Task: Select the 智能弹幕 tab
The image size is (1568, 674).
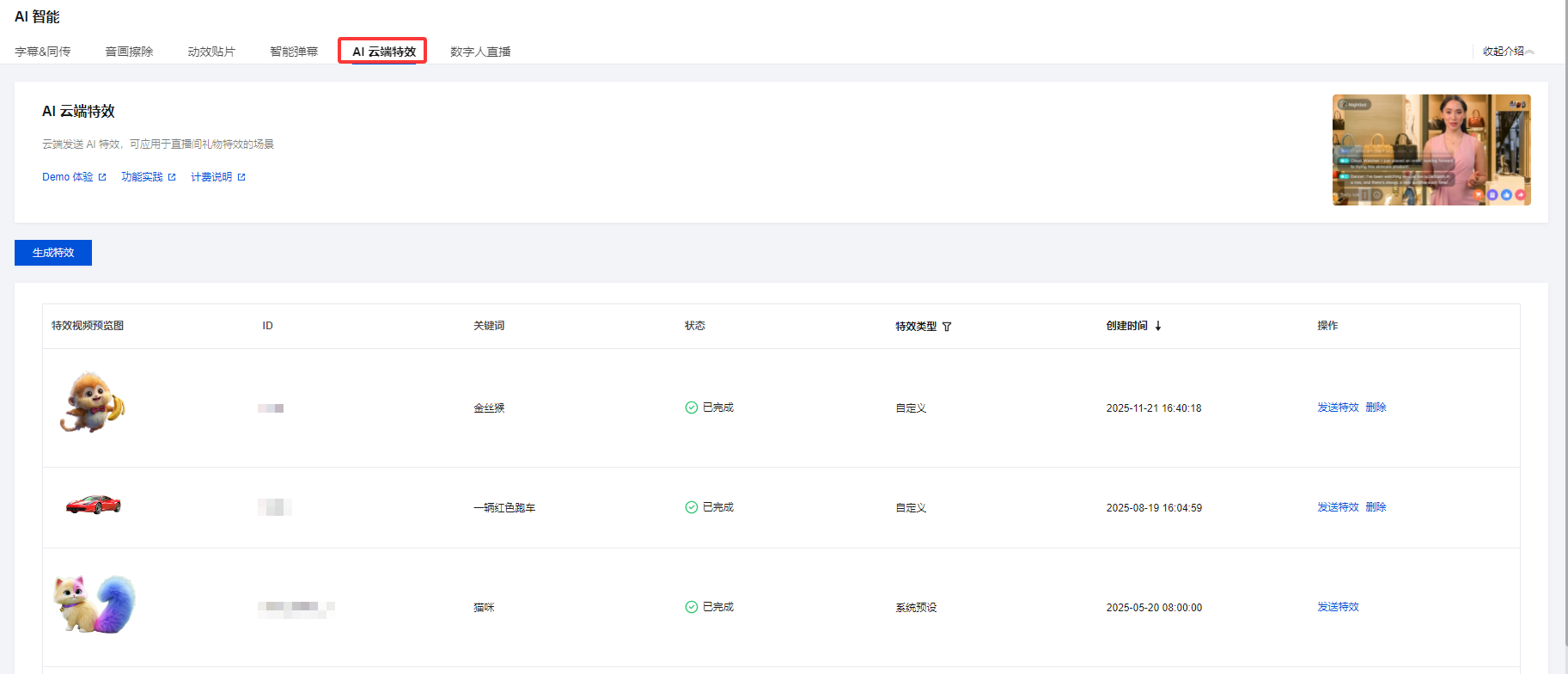Action: click(x=294, y=52)
